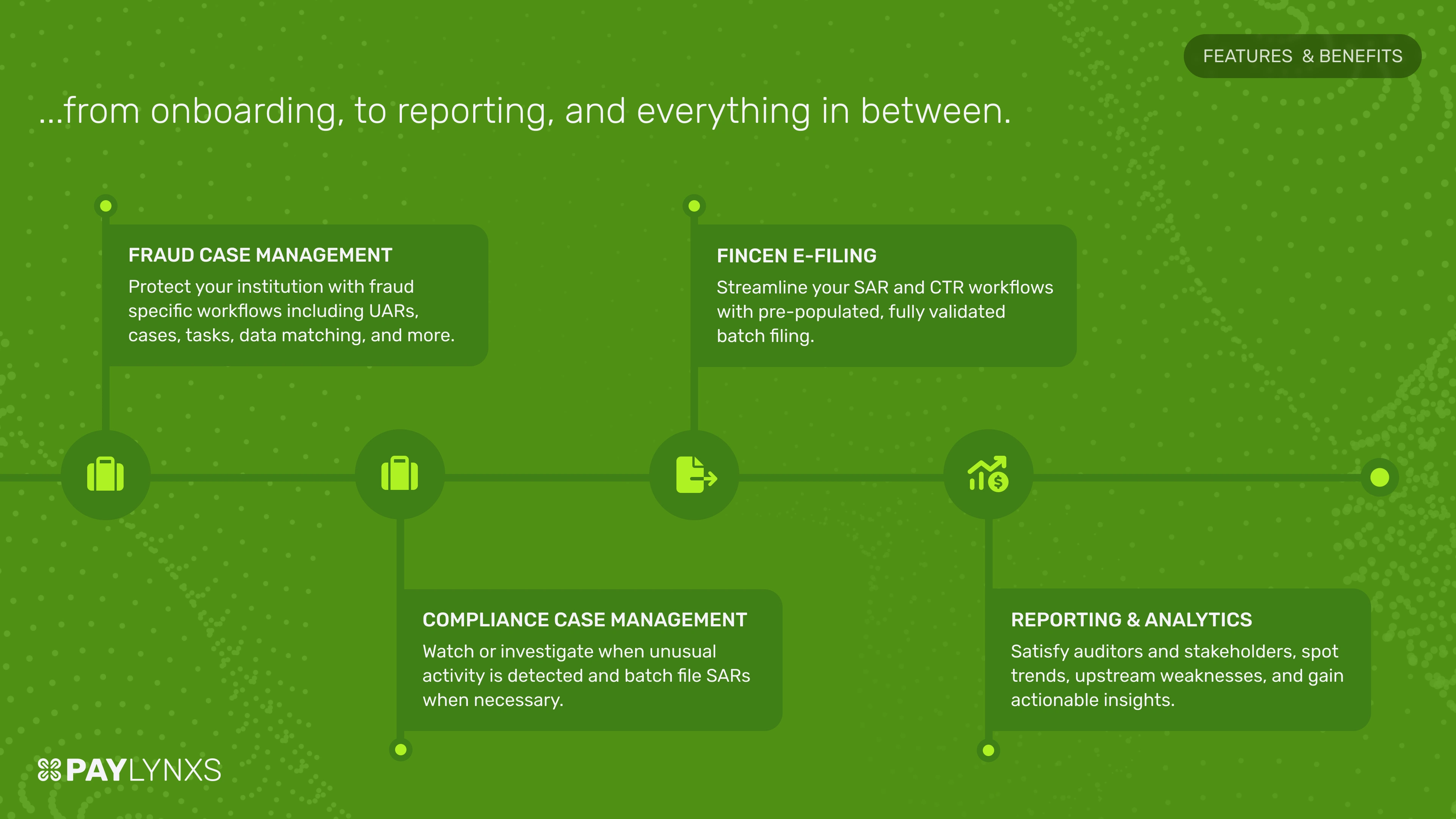
Task: Click the text 'Protect your institution with fraud'
Action: [x=271, y=287]
